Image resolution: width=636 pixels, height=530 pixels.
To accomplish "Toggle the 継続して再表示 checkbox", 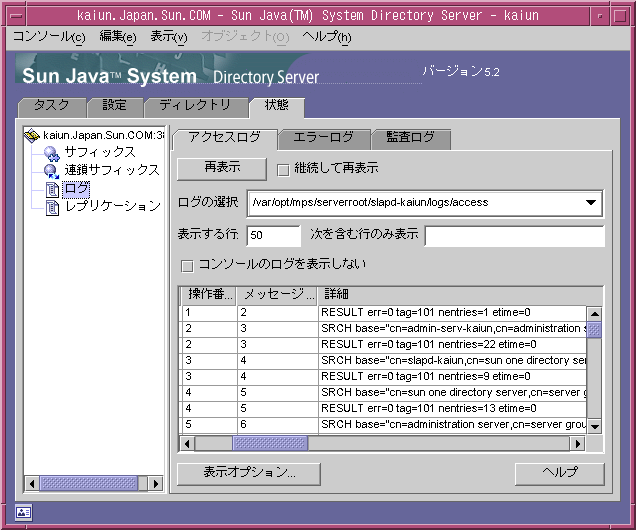I will click(283, 170).
